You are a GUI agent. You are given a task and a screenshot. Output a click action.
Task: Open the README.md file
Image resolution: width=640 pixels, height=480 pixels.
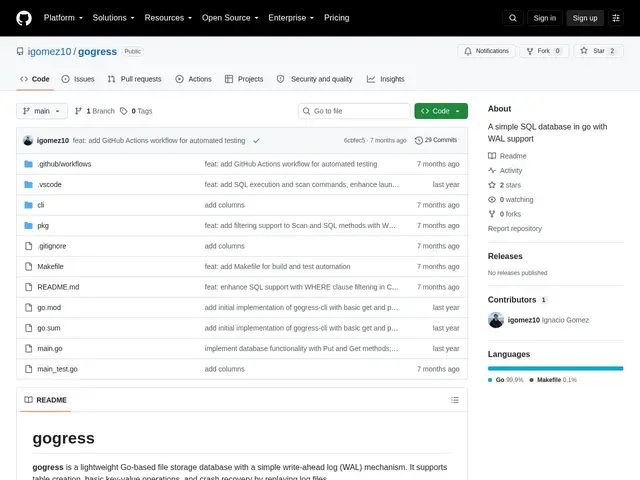tap(58, 287)
